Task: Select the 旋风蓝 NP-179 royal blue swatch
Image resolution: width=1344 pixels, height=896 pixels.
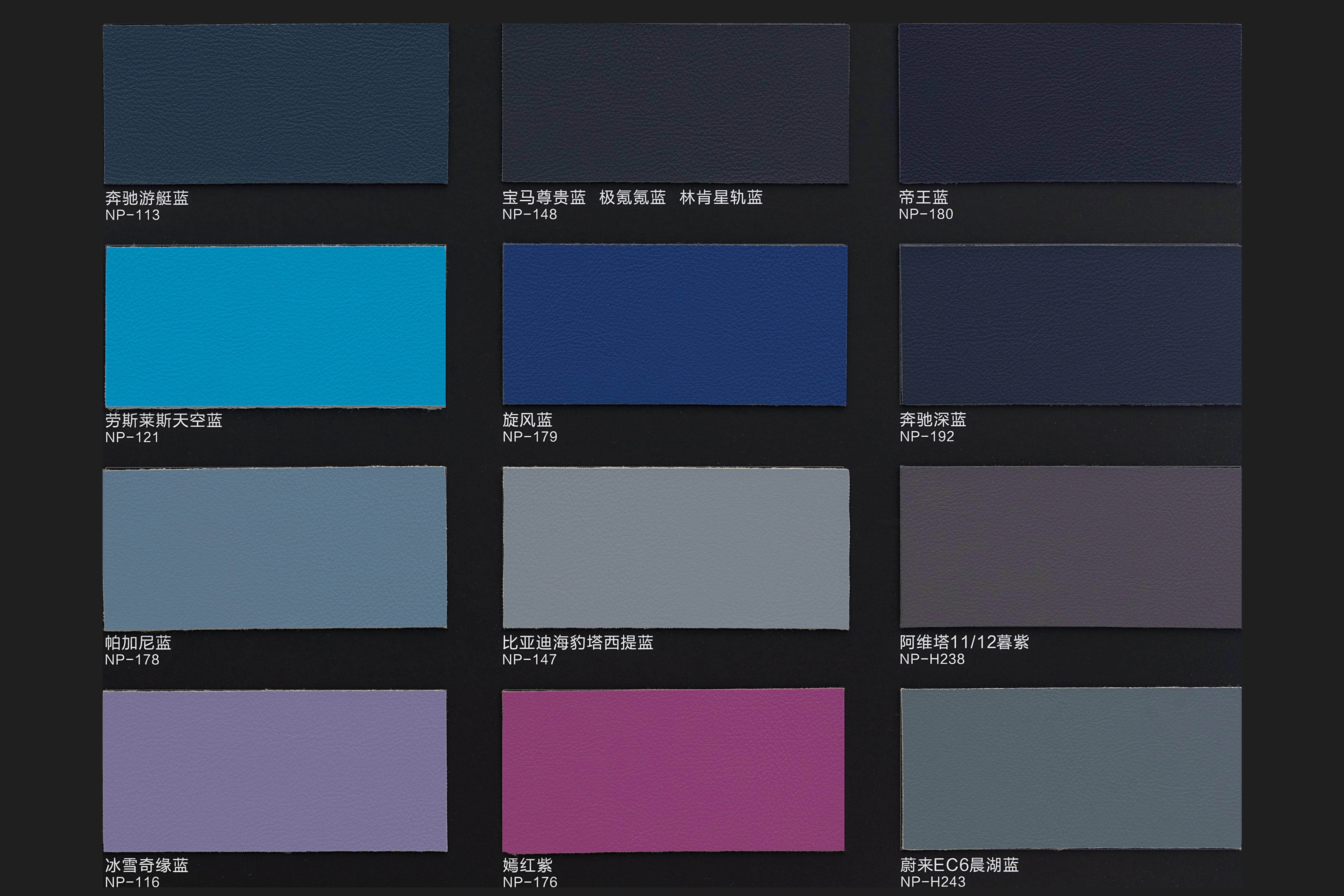Action: click(x=675, y=325)
